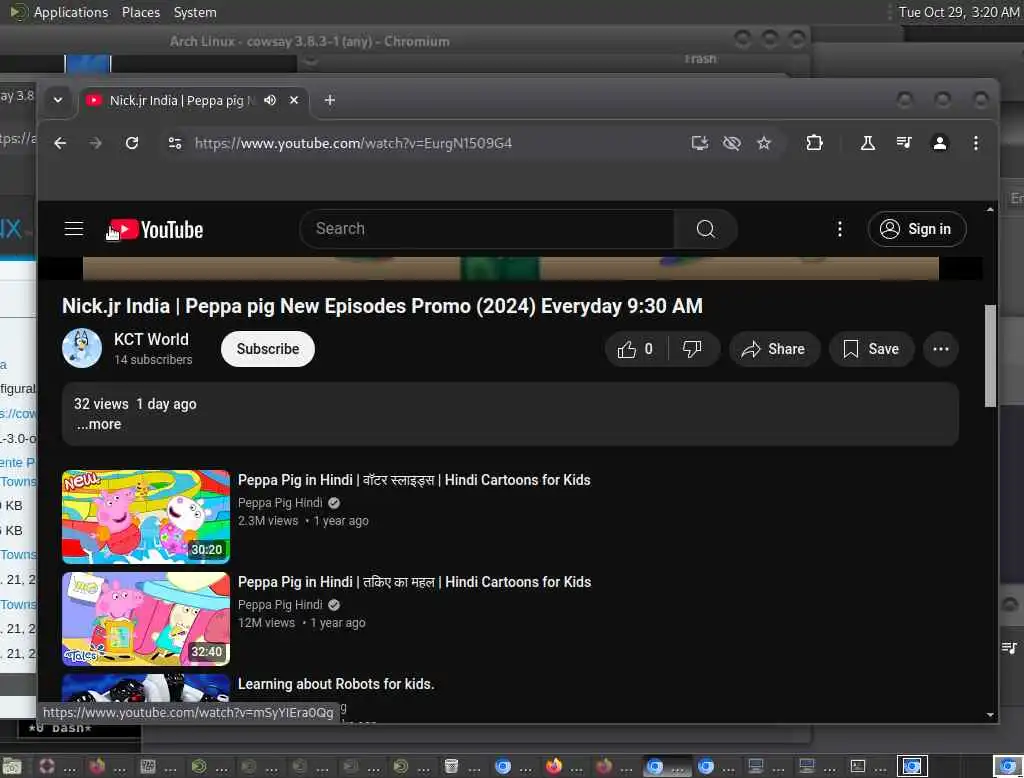Click the Sign in button
1024x778 pixels.
[x=916, y=229]
